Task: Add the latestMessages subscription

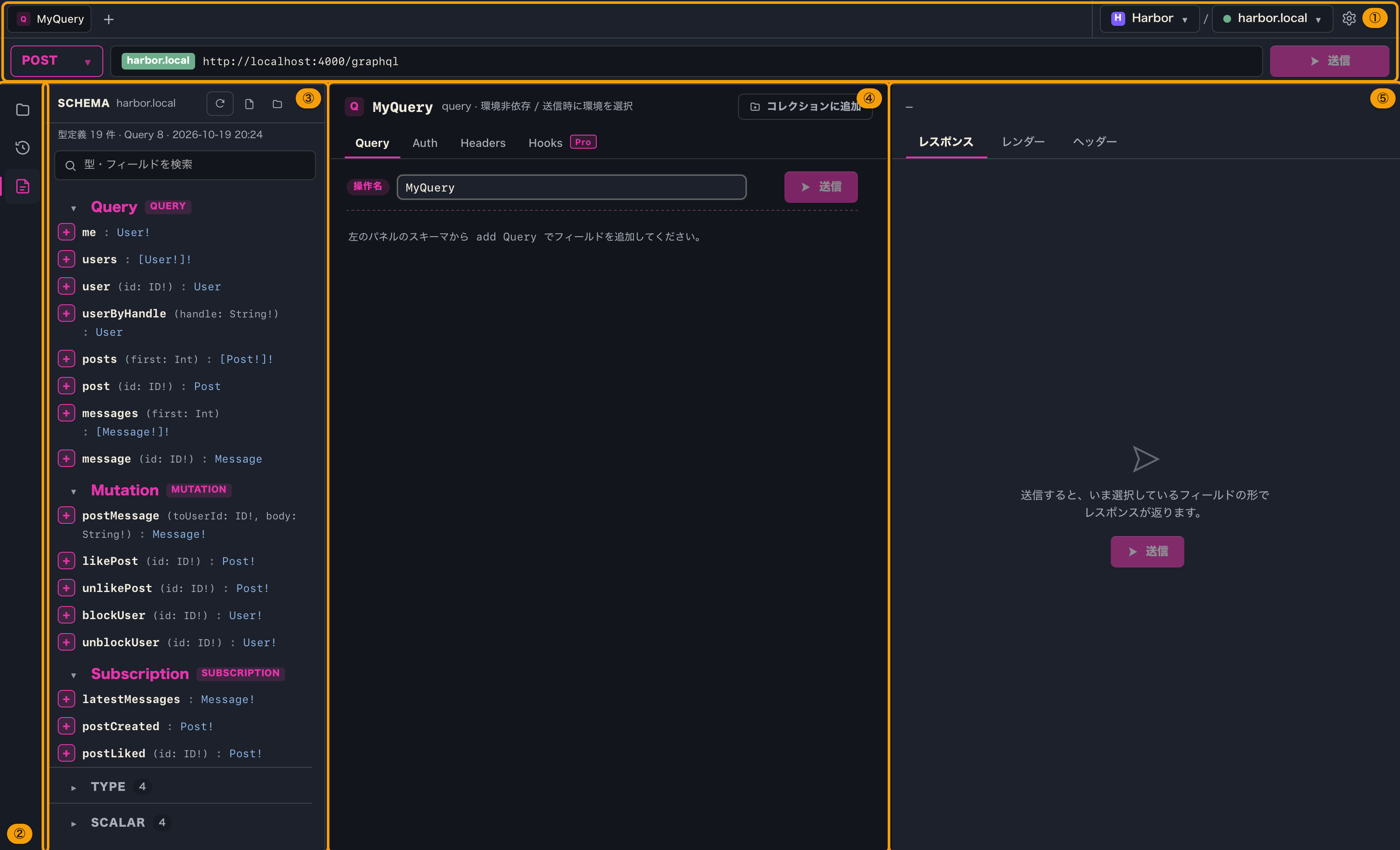Action: 66,699
